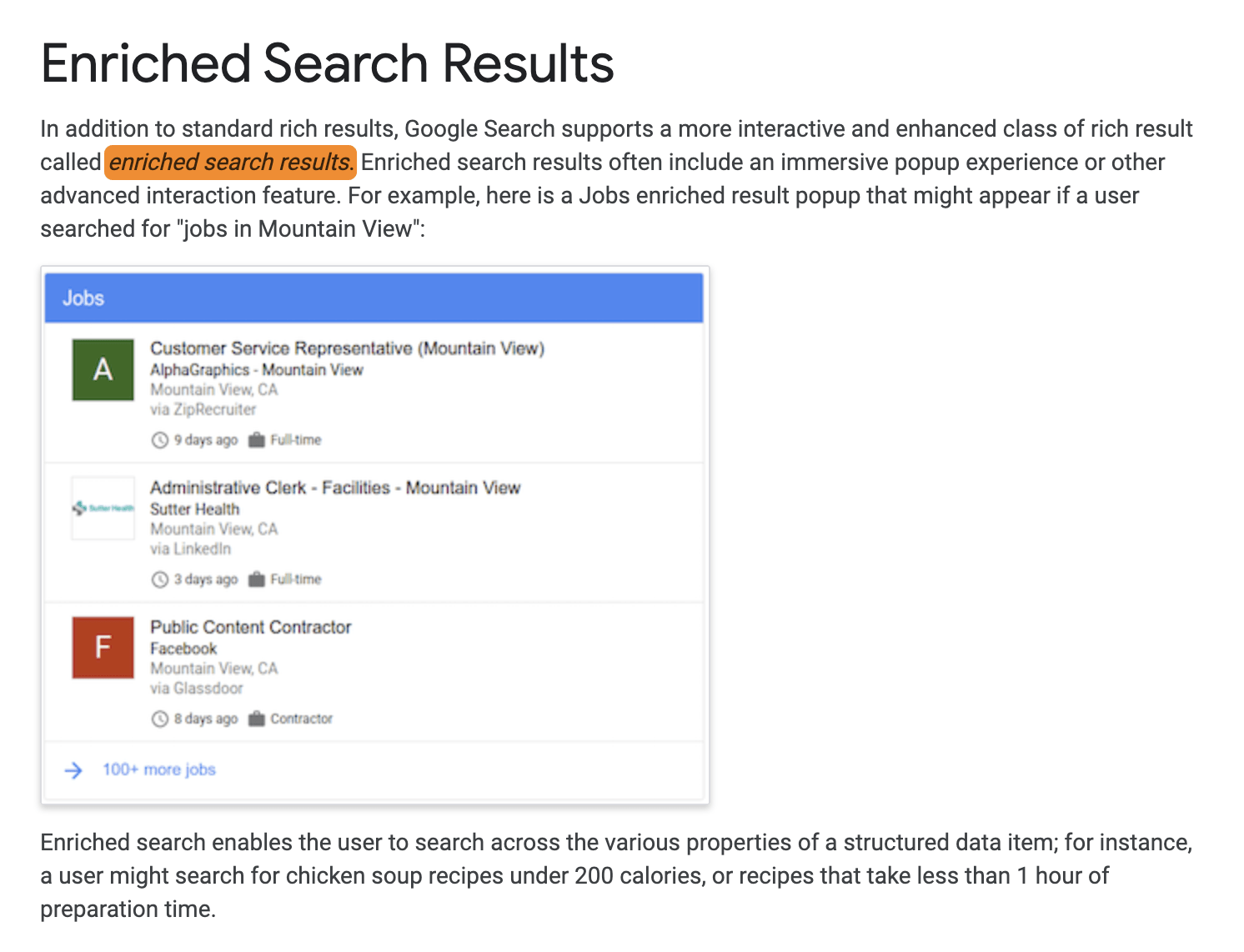Click the via Glassdoor source label
Image resolution: width=1244 pixels, height=952 pixels.
tap(196, 688)
